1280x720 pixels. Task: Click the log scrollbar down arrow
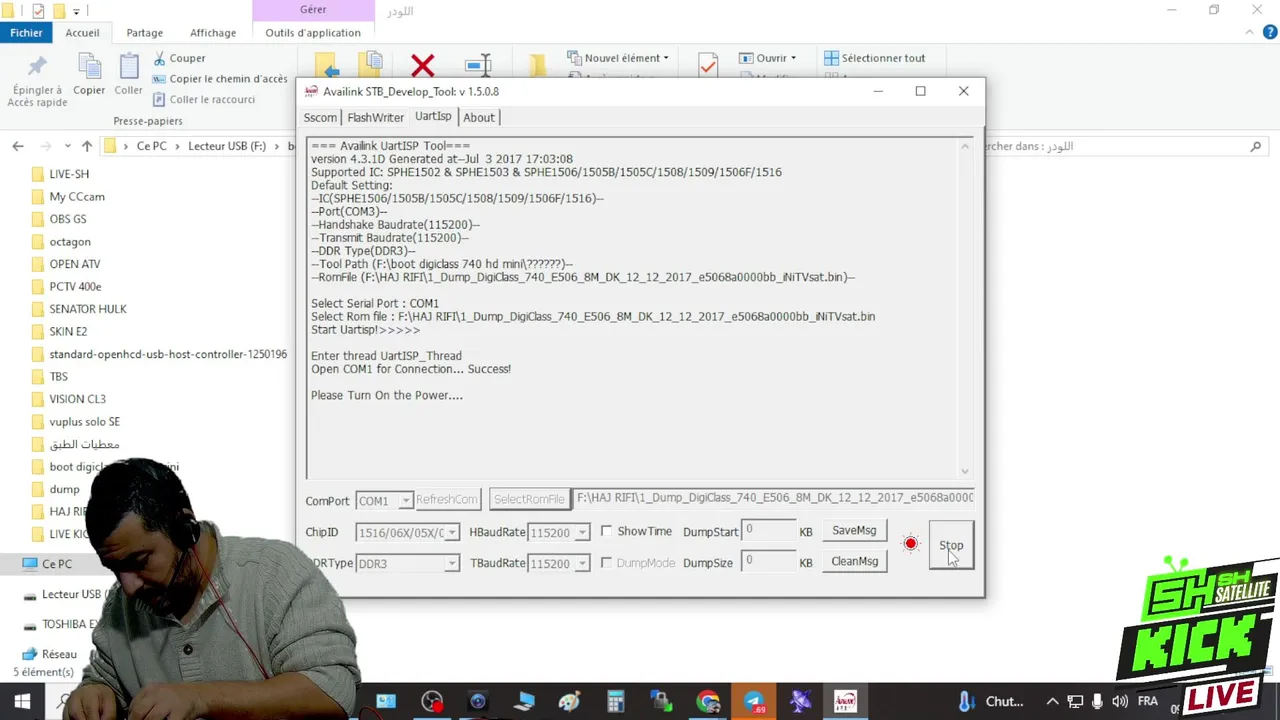tap(965, 471)
